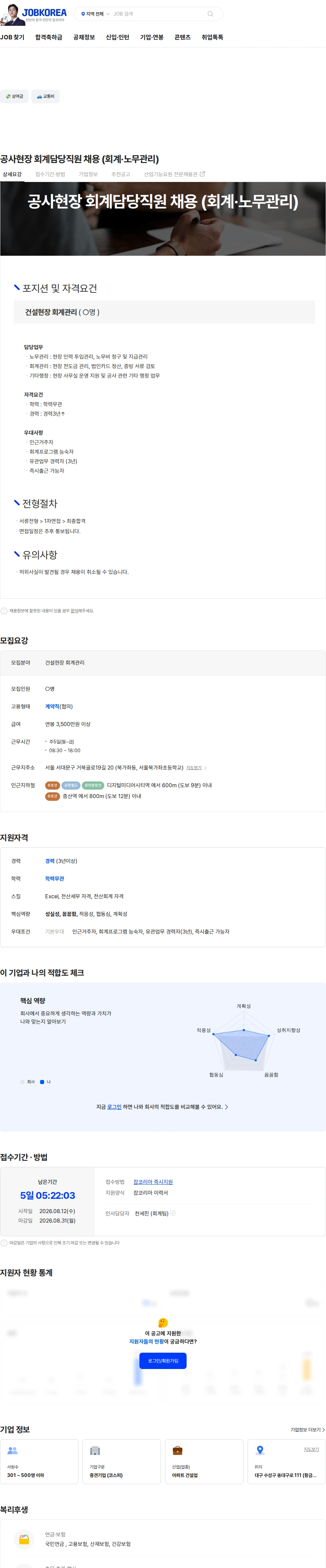Select the 추천공고 tab
The image size is (326, 1568).
[x=121, y=174]
